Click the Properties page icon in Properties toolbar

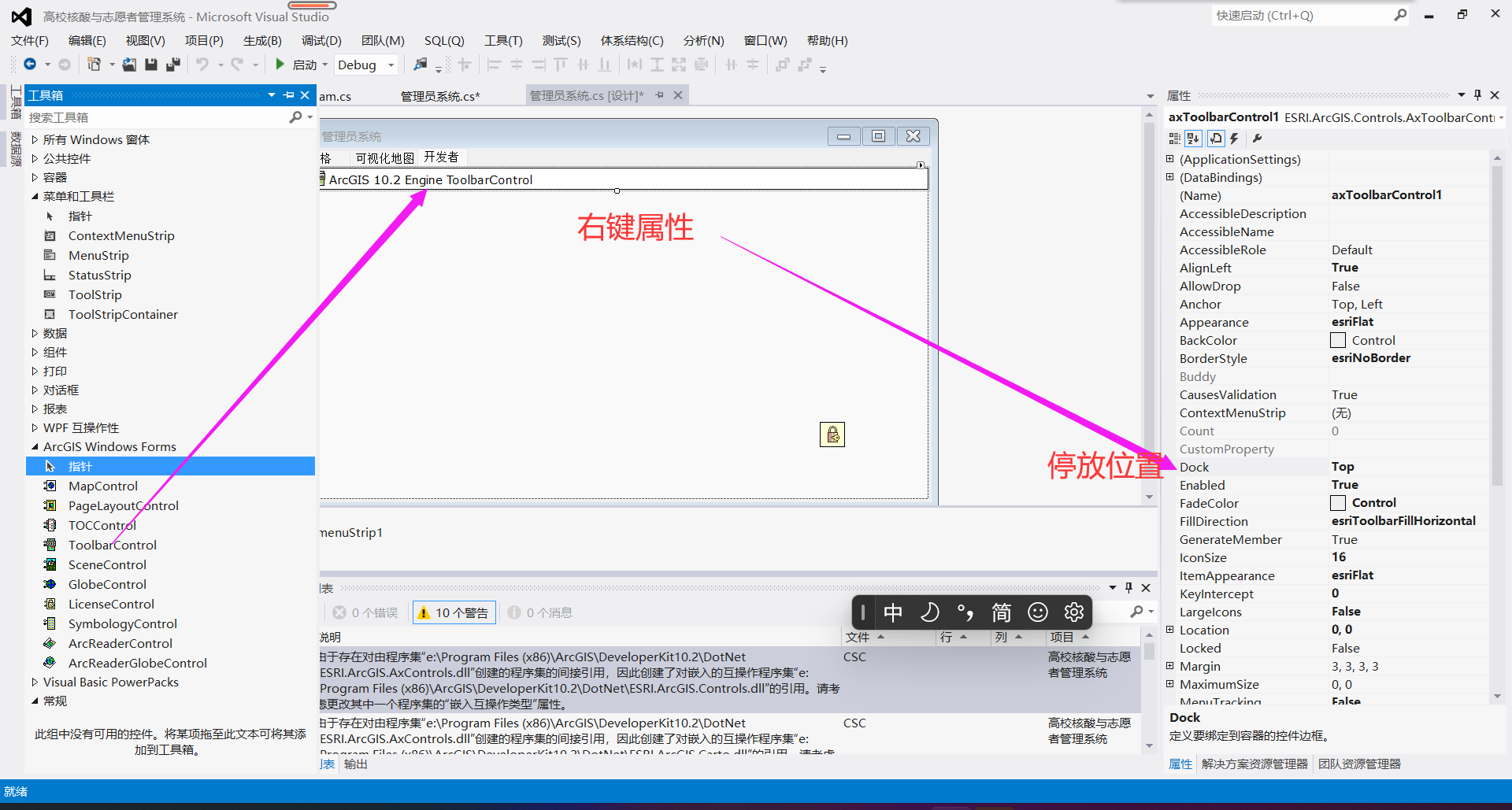(x=1216, y=139)
